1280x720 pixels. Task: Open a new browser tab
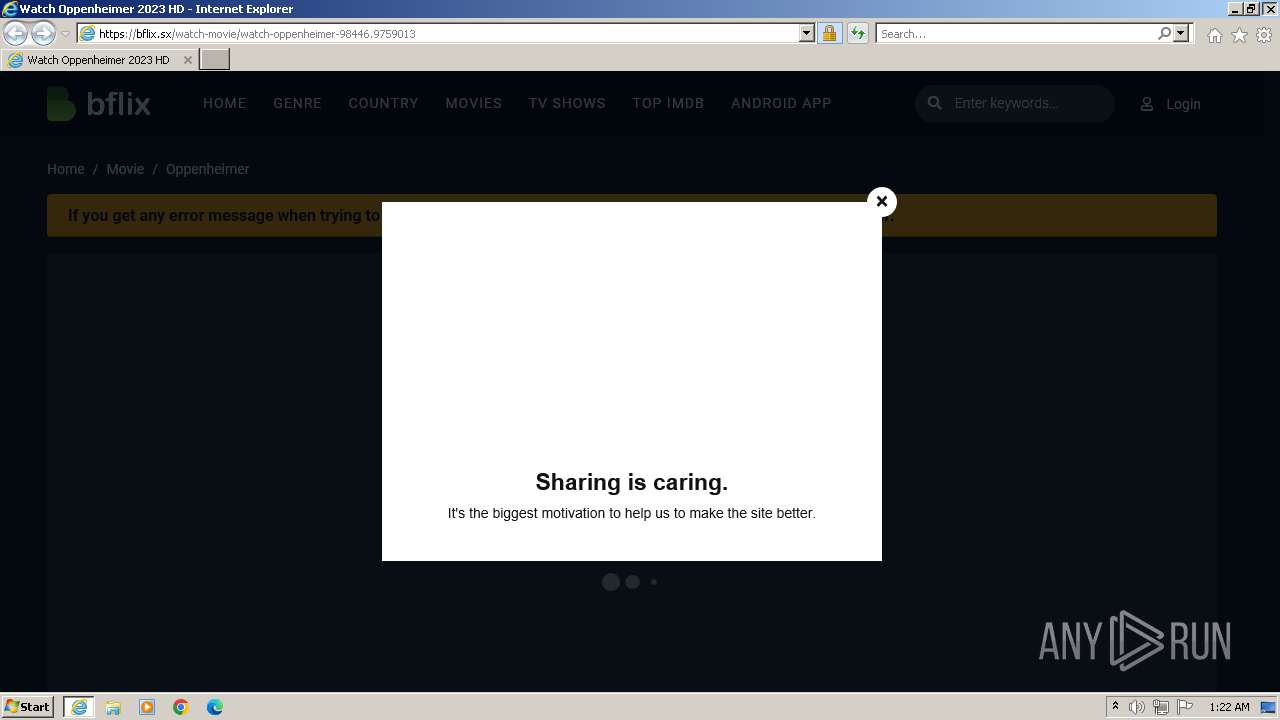215,60
